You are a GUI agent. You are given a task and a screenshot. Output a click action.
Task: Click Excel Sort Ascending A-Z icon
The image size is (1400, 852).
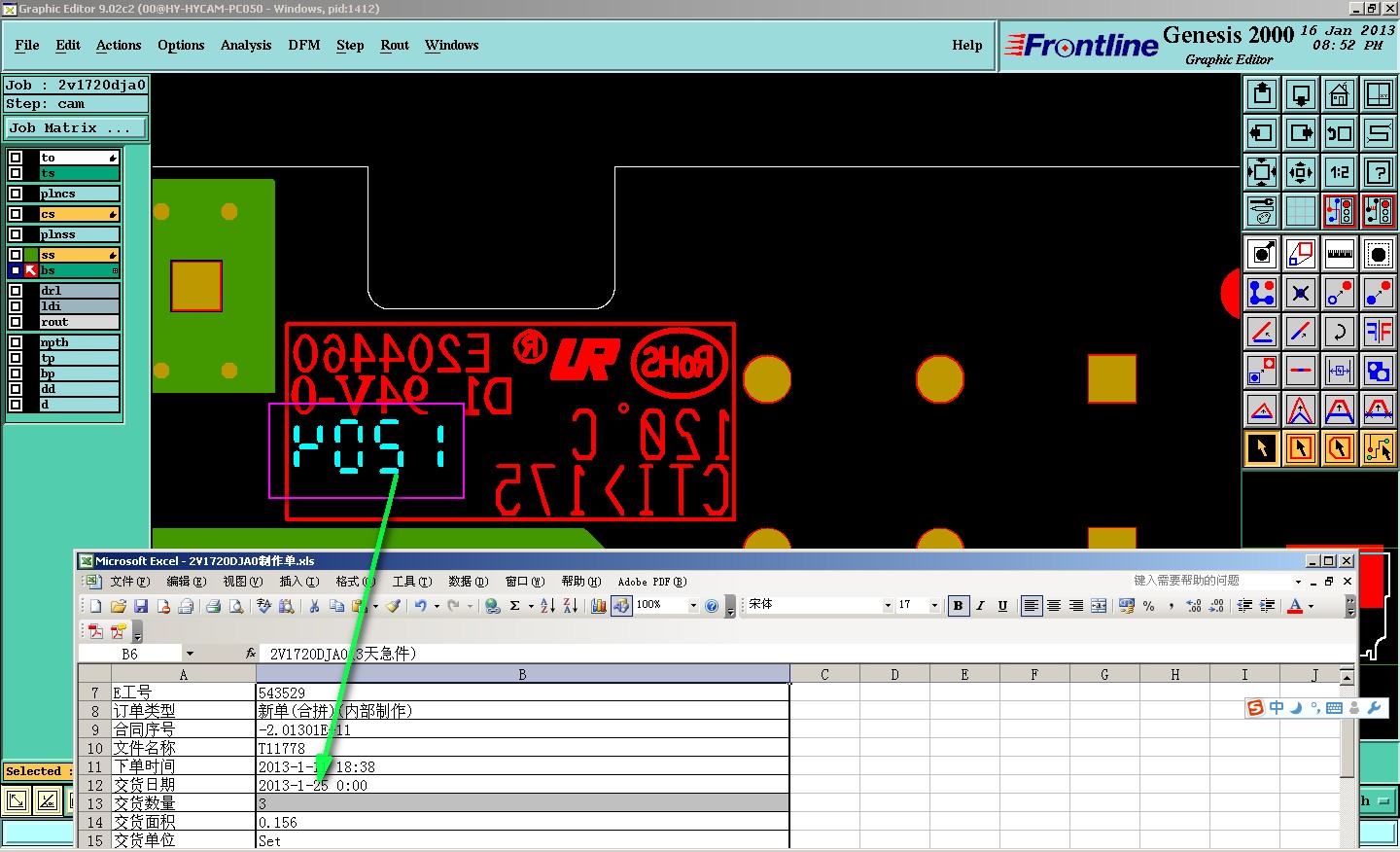(x=547, y=606)
